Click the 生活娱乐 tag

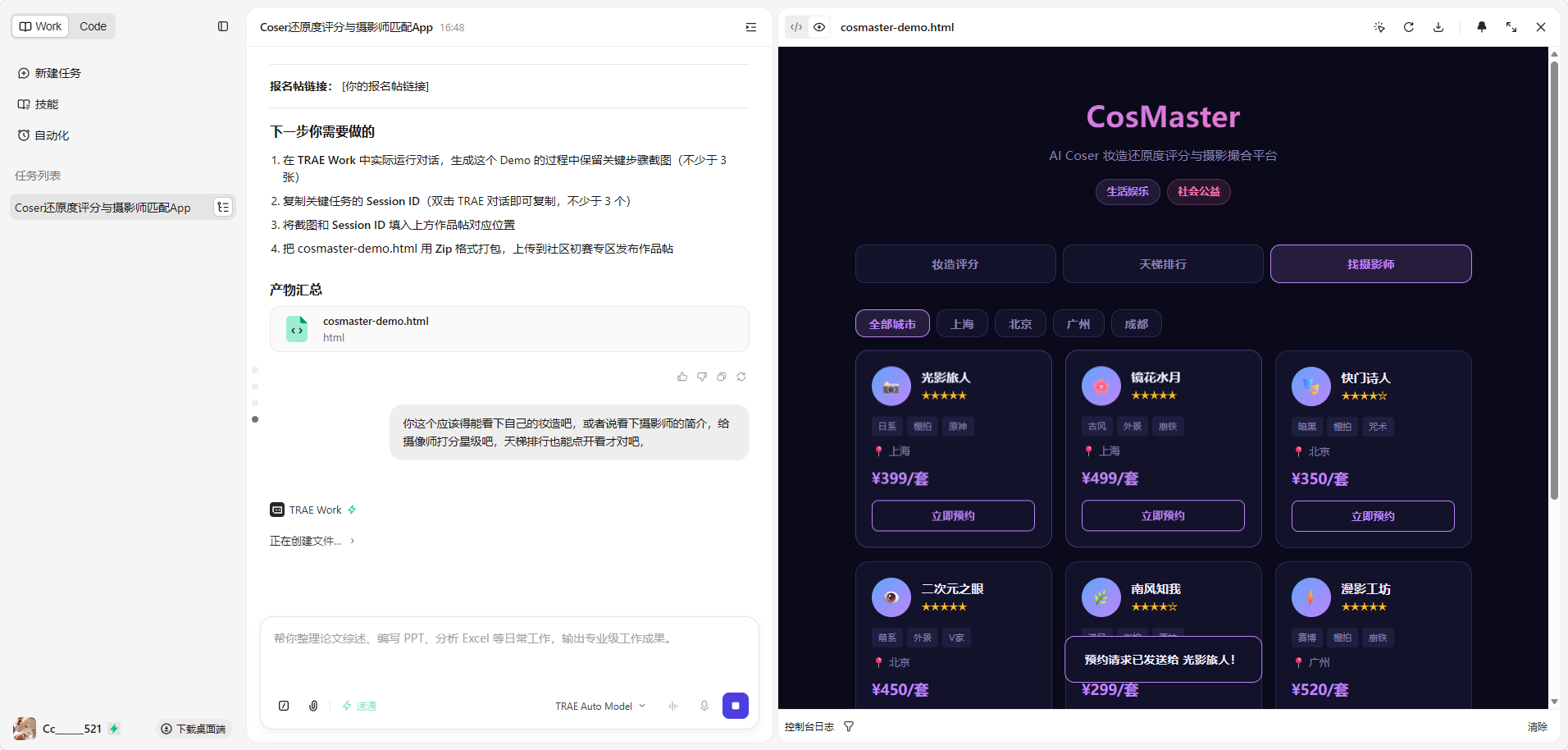pyautogui.click(x=1128, y=192)
